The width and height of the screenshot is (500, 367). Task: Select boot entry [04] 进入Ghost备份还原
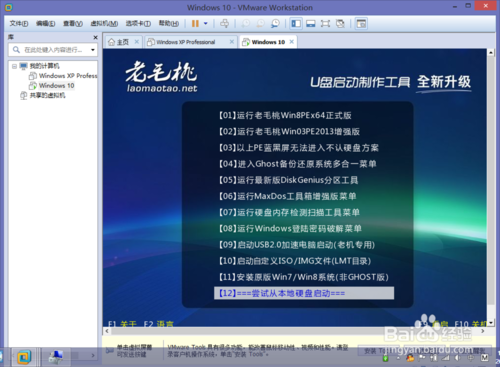click(298, 164)
